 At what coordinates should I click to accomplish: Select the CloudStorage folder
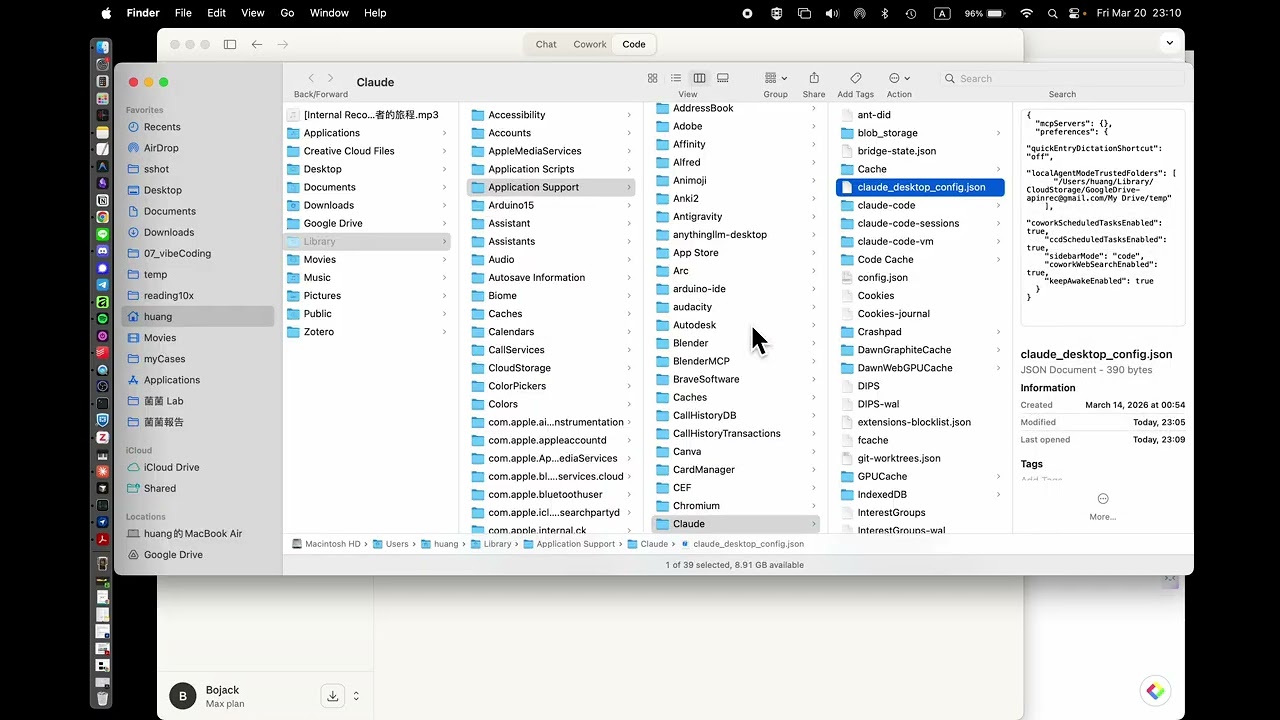pyautogui.click(x=519, y=368)
